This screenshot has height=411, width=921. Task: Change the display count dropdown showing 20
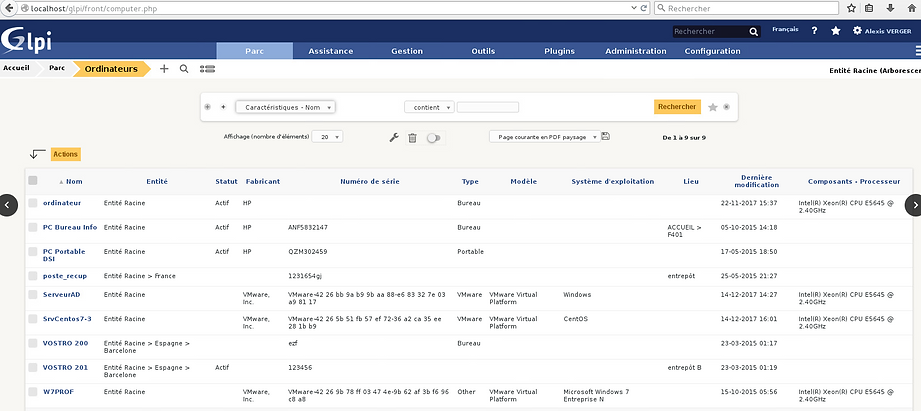click(327, 137)
